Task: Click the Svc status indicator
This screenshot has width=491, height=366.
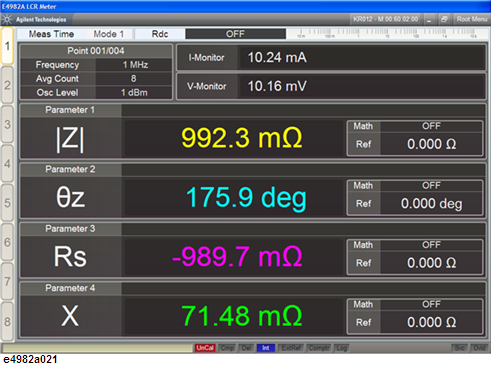Action: (x=459, y=348)
